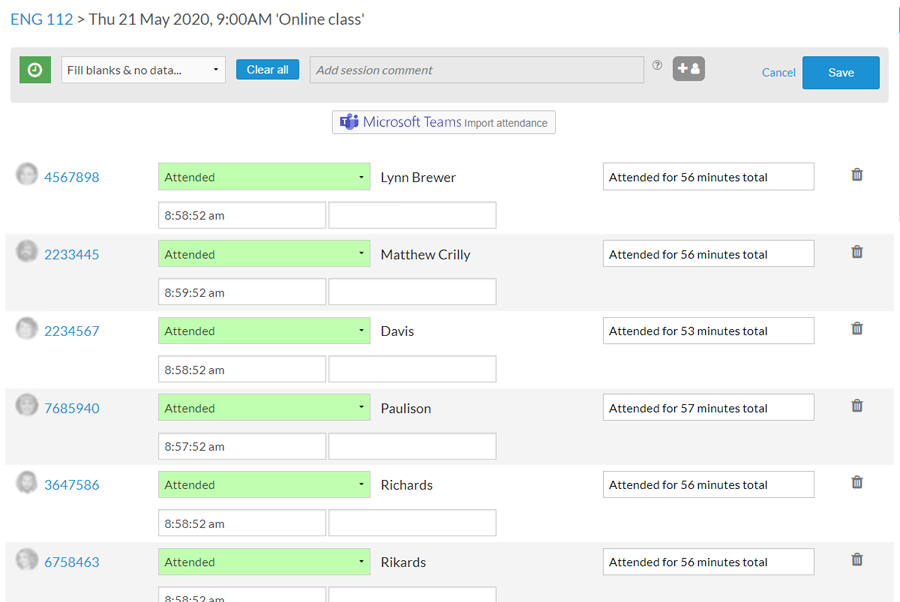This screenshot has width=900, height=602.
Task: Click the trash icon next to Paulison
Action: pyautogui.click(x=857, y=406)
